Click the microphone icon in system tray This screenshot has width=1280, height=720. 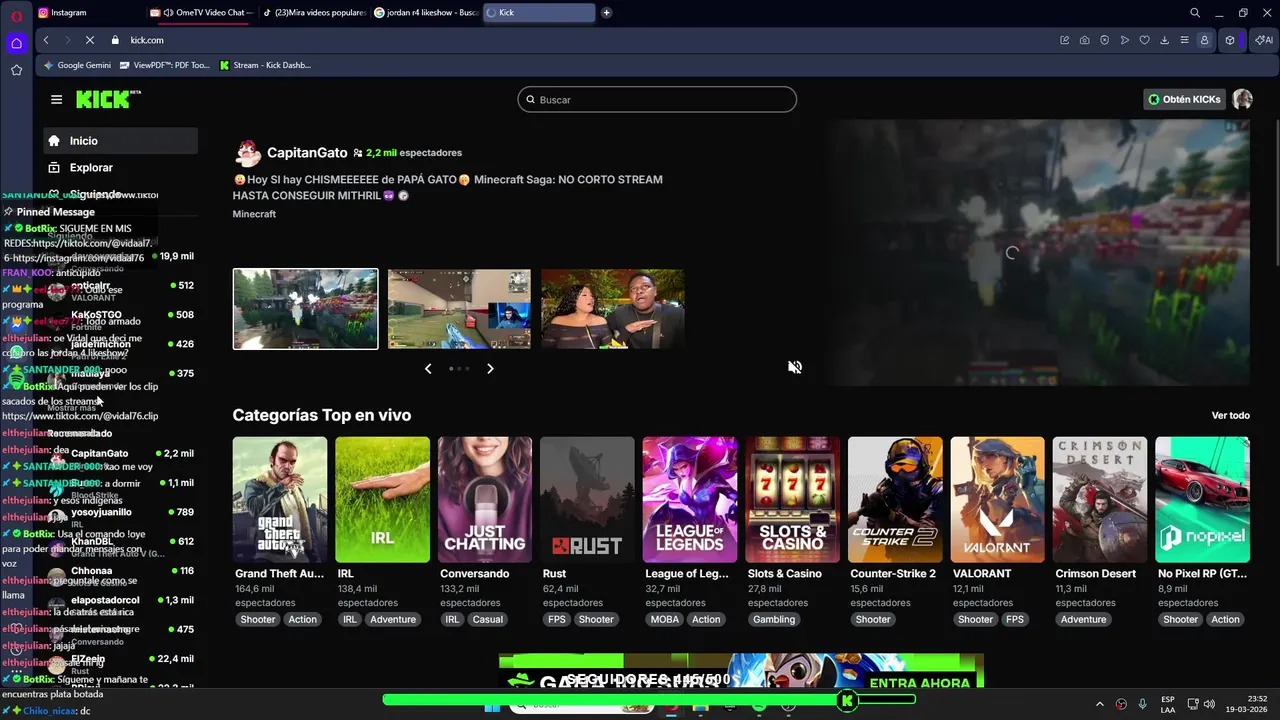point(1142,704)
